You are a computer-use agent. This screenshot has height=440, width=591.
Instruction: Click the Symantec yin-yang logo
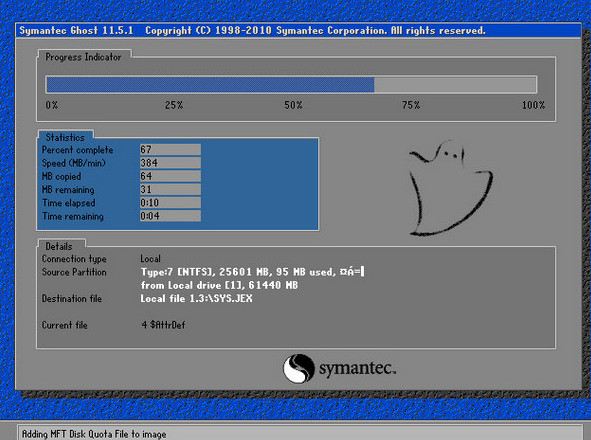299,368
